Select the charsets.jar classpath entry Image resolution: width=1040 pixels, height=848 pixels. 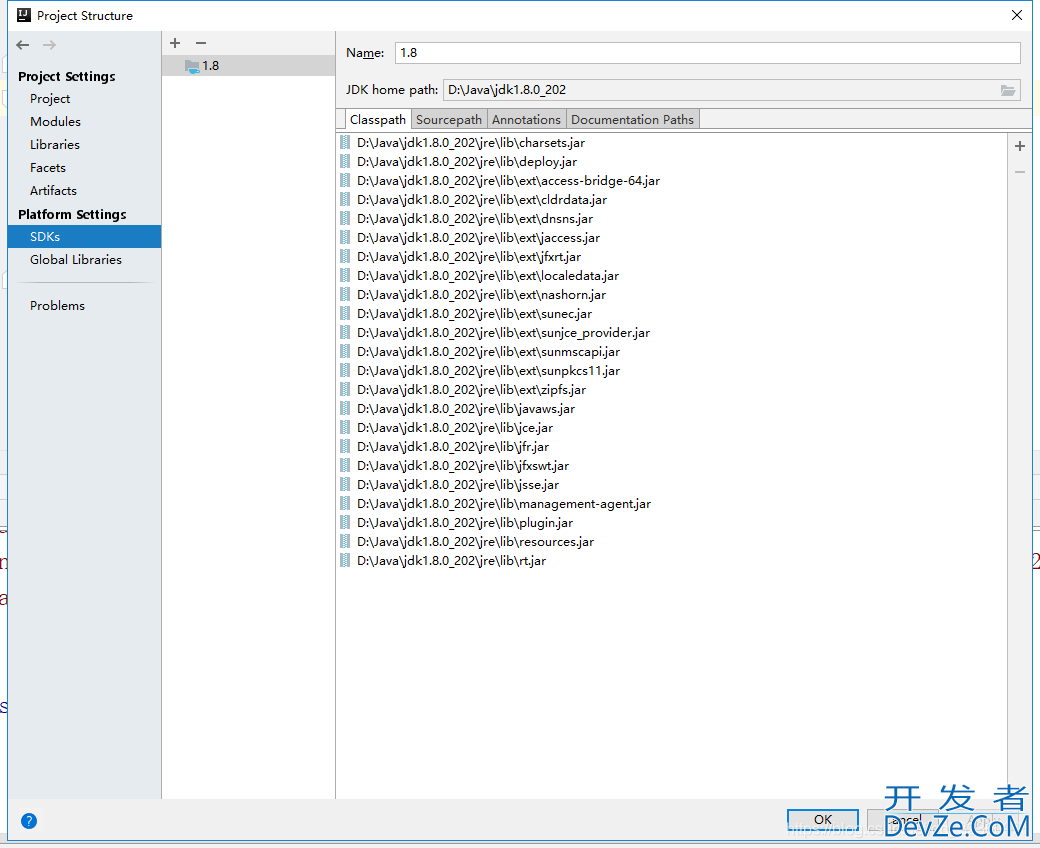471,143
